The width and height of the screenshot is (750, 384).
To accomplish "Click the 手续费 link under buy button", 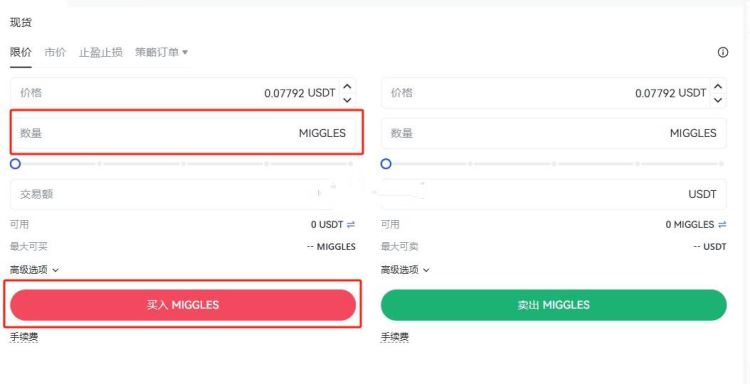I will pos(24,337).
